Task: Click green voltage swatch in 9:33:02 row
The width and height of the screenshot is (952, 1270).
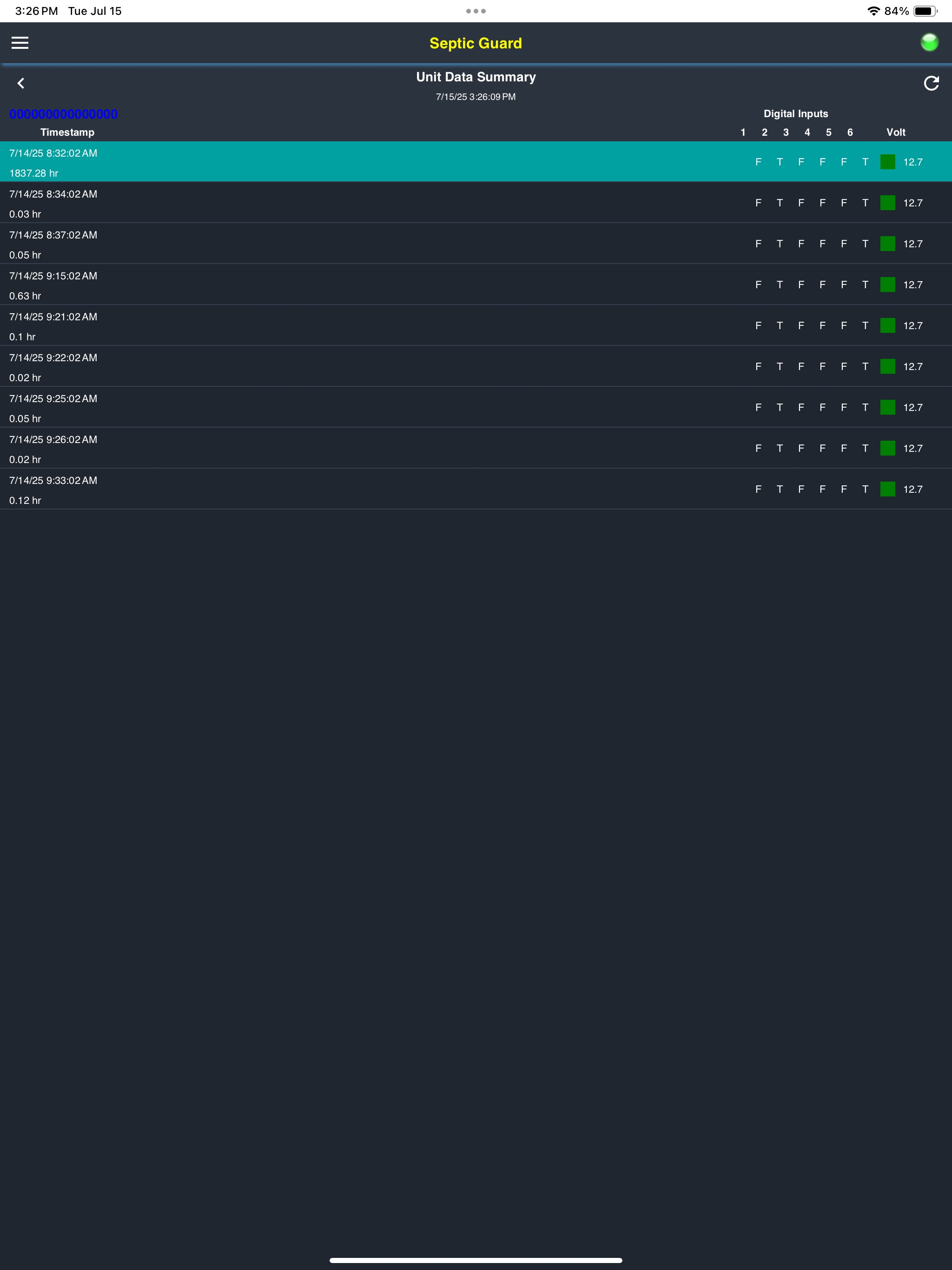Action: coord(888,489)
